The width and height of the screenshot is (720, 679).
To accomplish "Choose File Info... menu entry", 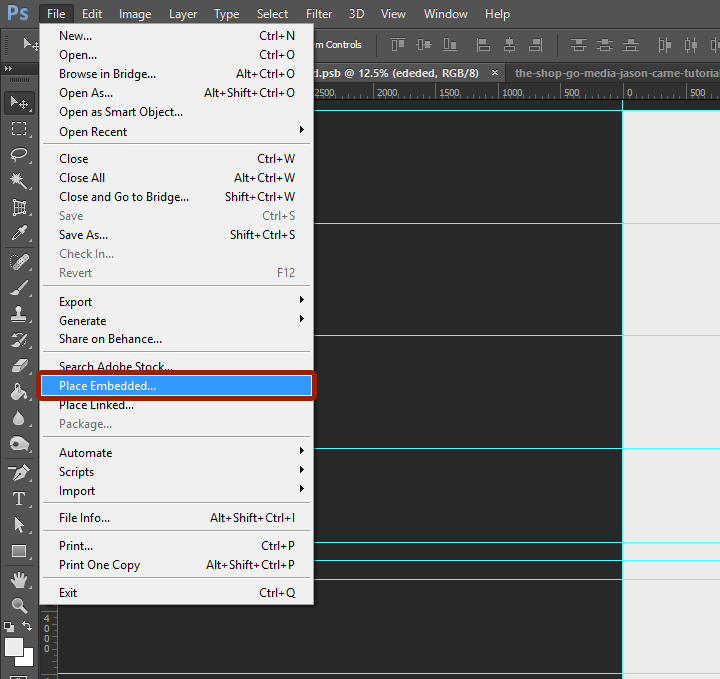I will 176,518.
